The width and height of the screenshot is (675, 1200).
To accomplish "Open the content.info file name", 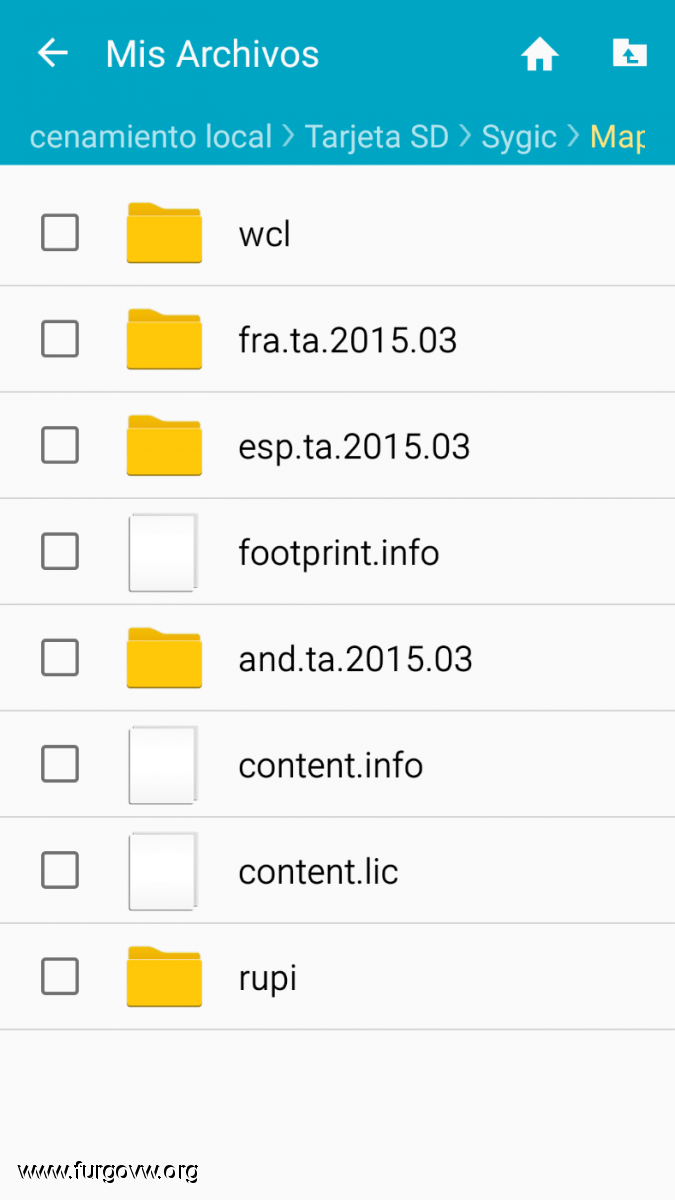I will (330, 765).
